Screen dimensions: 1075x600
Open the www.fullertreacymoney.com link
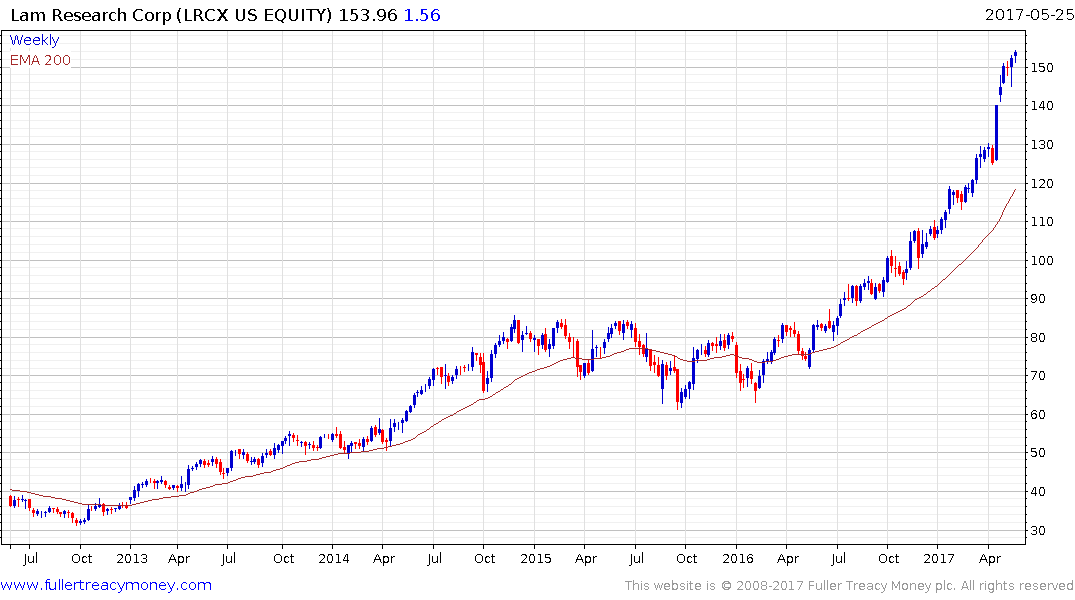(106, 585)
